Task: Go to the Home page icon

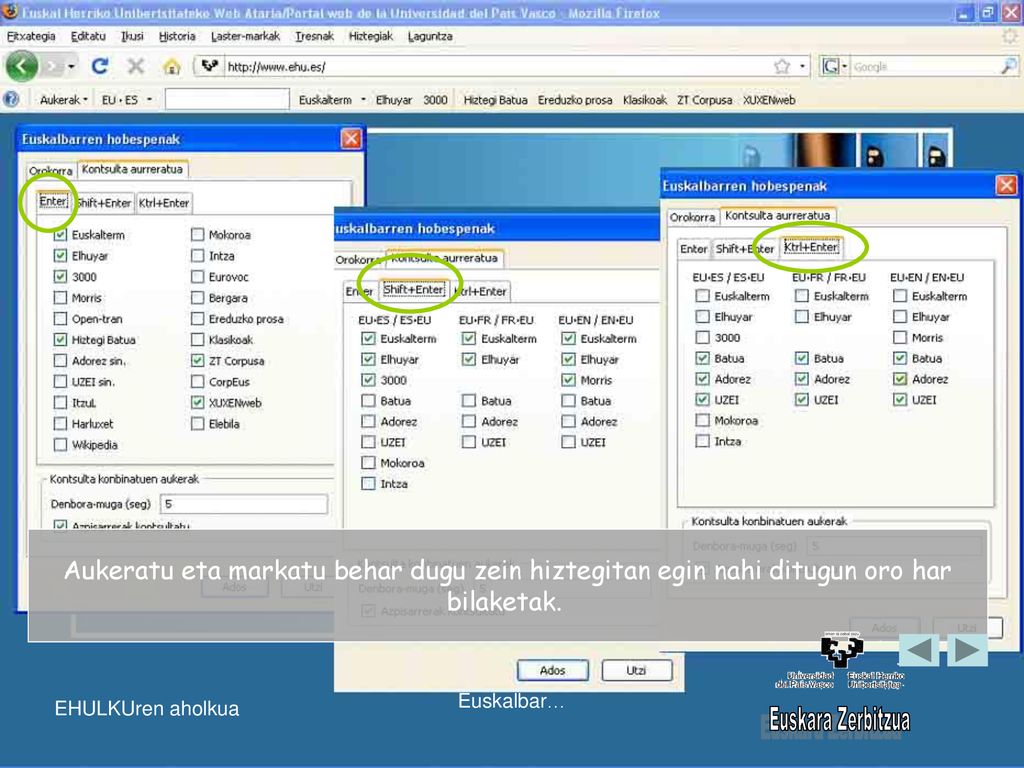Action: (x=171, y=66)
